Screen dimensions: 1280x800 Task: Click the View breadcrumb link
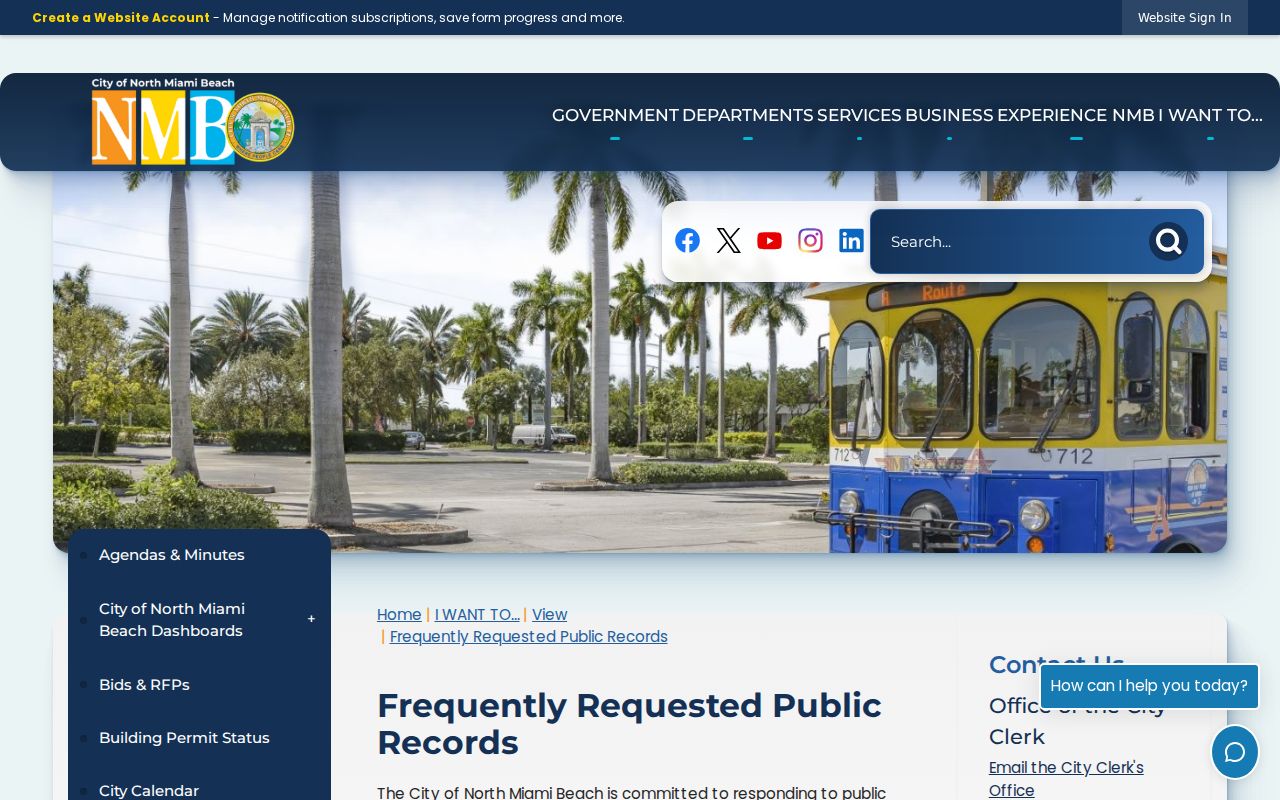click(x=549, y=615)
